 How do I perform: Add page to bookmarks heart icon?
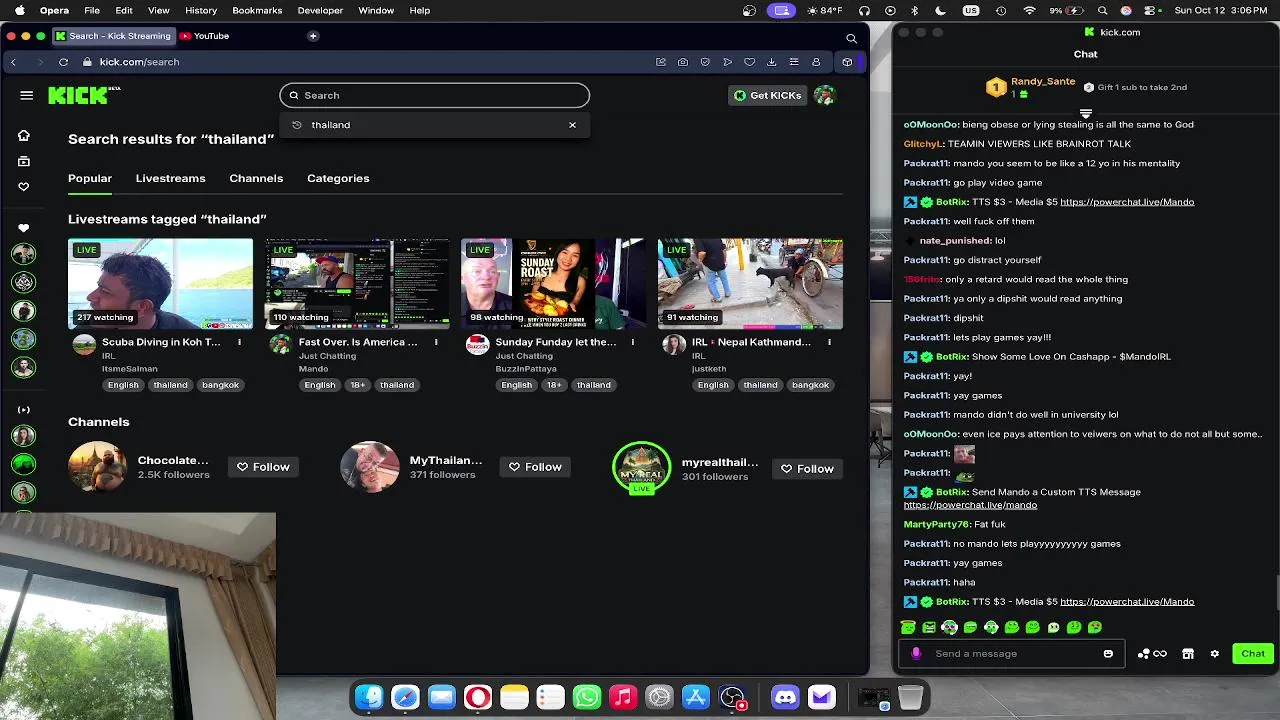[x=749, y=62]
